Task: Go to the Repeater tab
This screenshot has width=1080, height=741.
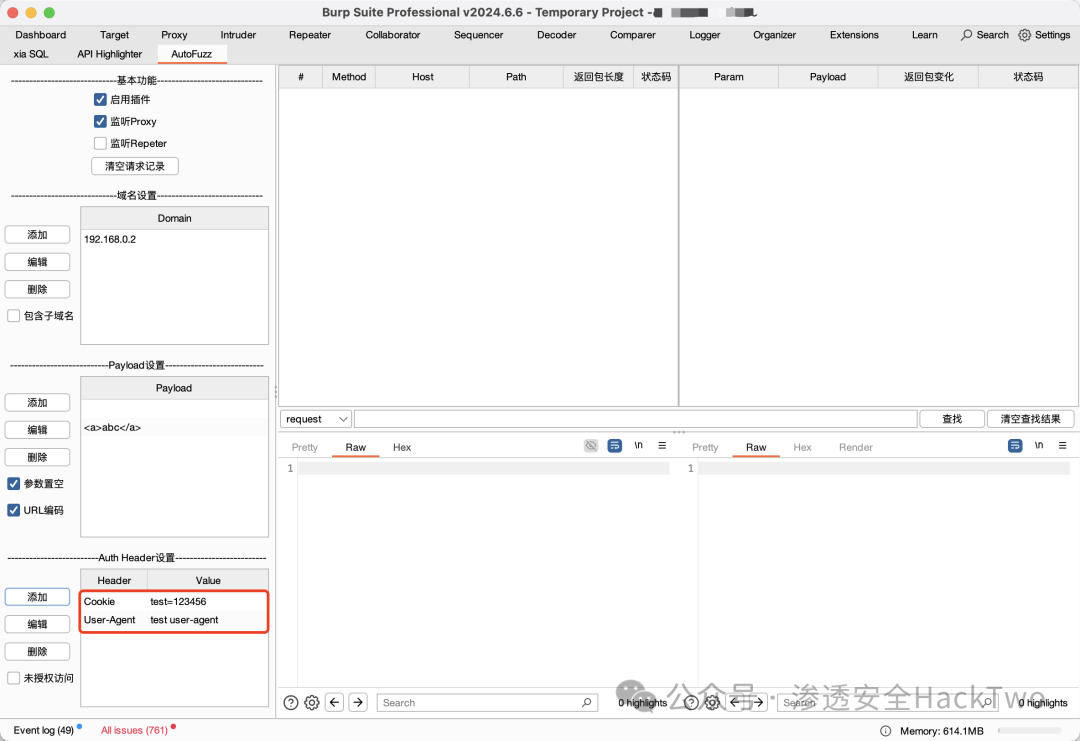Action: point(310,34)
